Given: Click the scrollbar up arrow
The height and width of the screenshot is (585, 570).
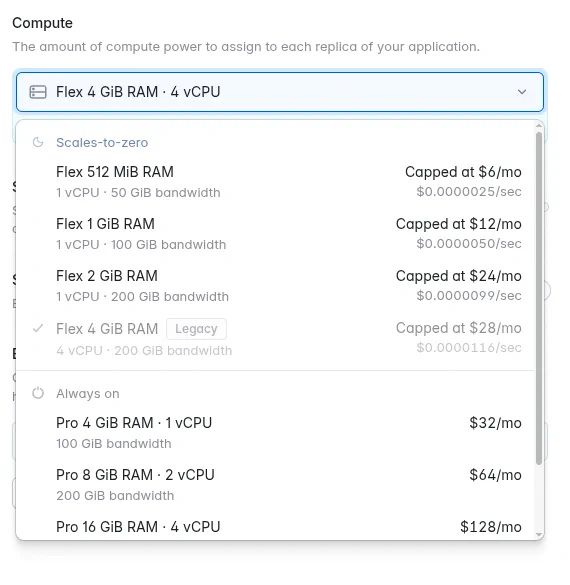Looking at the screenshot, I should [539, 126].
